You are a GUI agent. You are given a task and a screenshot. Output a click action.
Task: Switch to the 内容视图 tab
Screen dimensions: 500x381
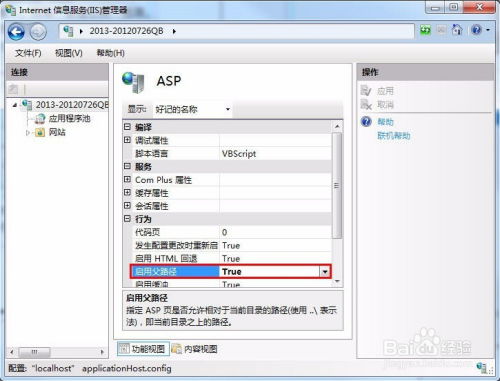click(195, 349)
